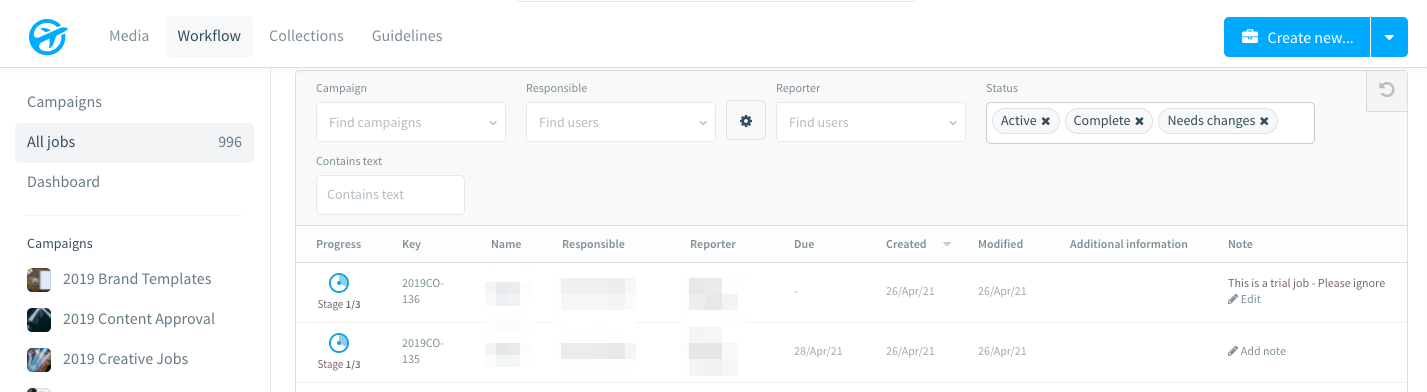1427x392 pixels.
Task: Sort by Responsible column header
Action: pos(593,244)
